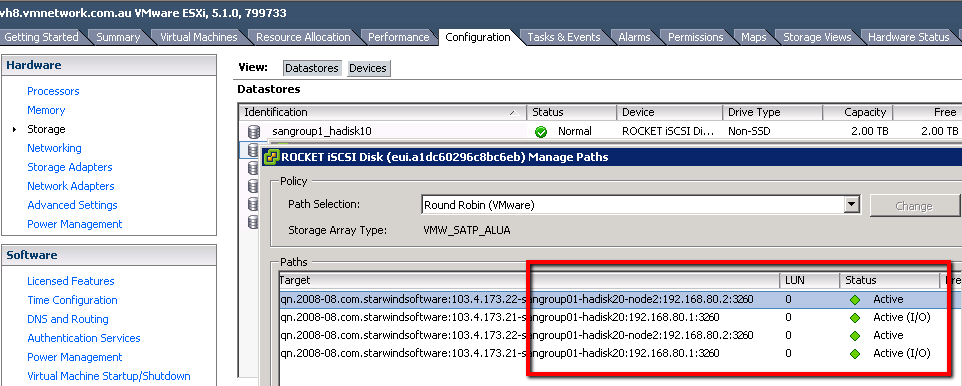This screenshot has width=962, height=386.
Task: Open the Virtual Machines tab
Action: [x=198, y=37]
